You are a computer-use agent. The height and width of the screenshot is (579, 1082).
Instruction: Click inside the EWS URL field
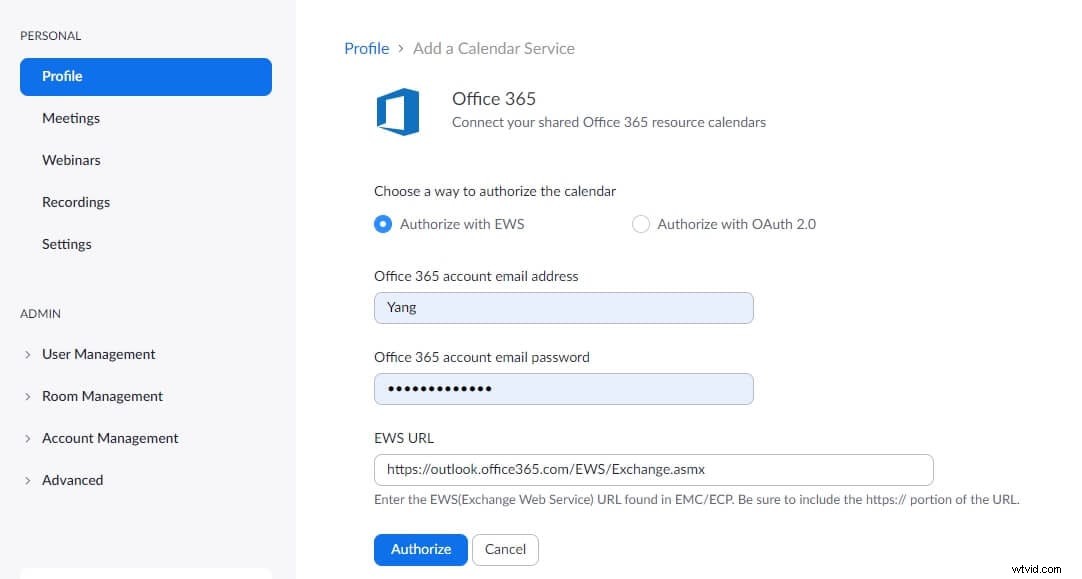[653, 469]
